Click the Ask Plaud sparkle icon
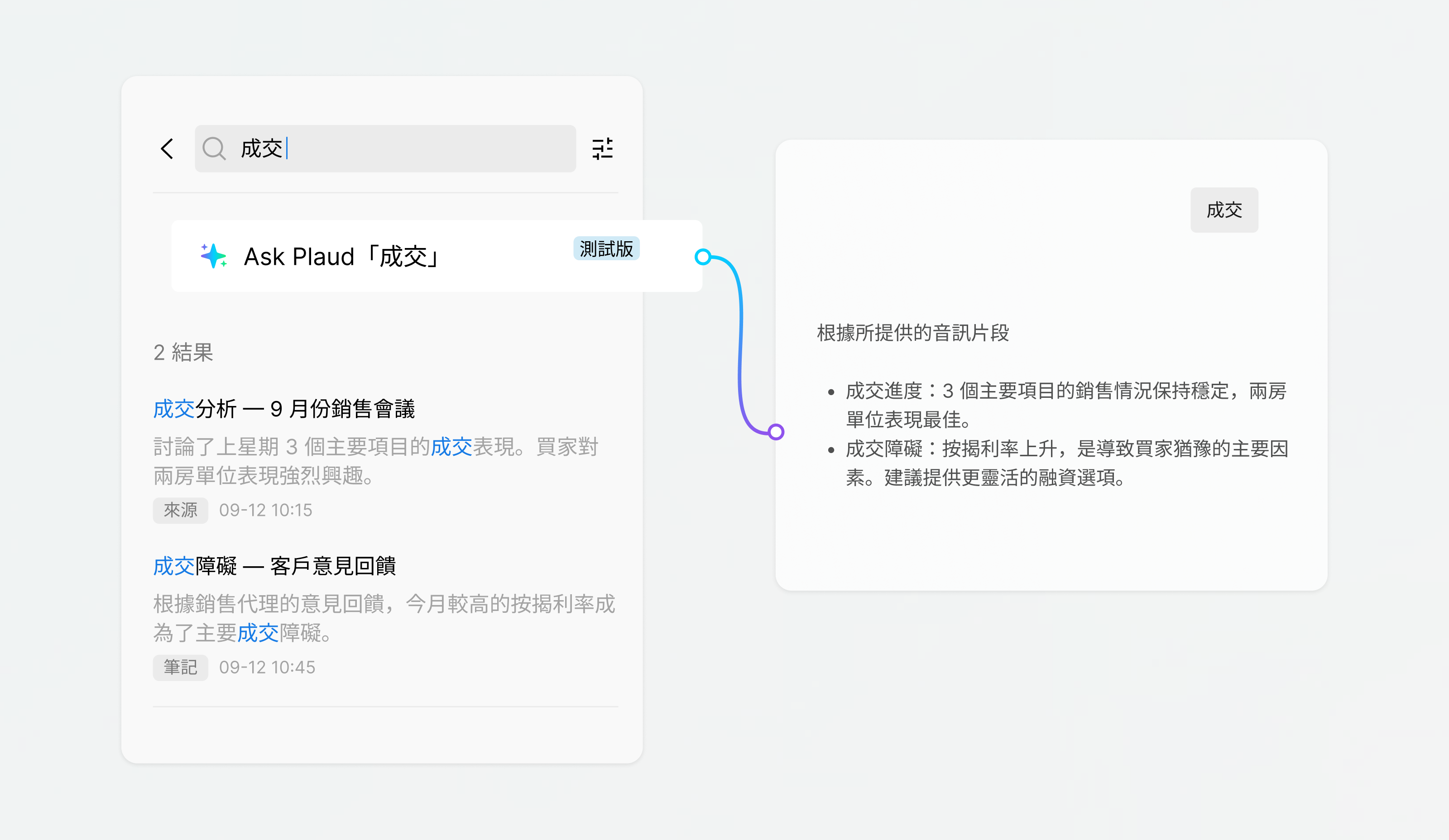The image size is (1449, 840). click(213, 256)
